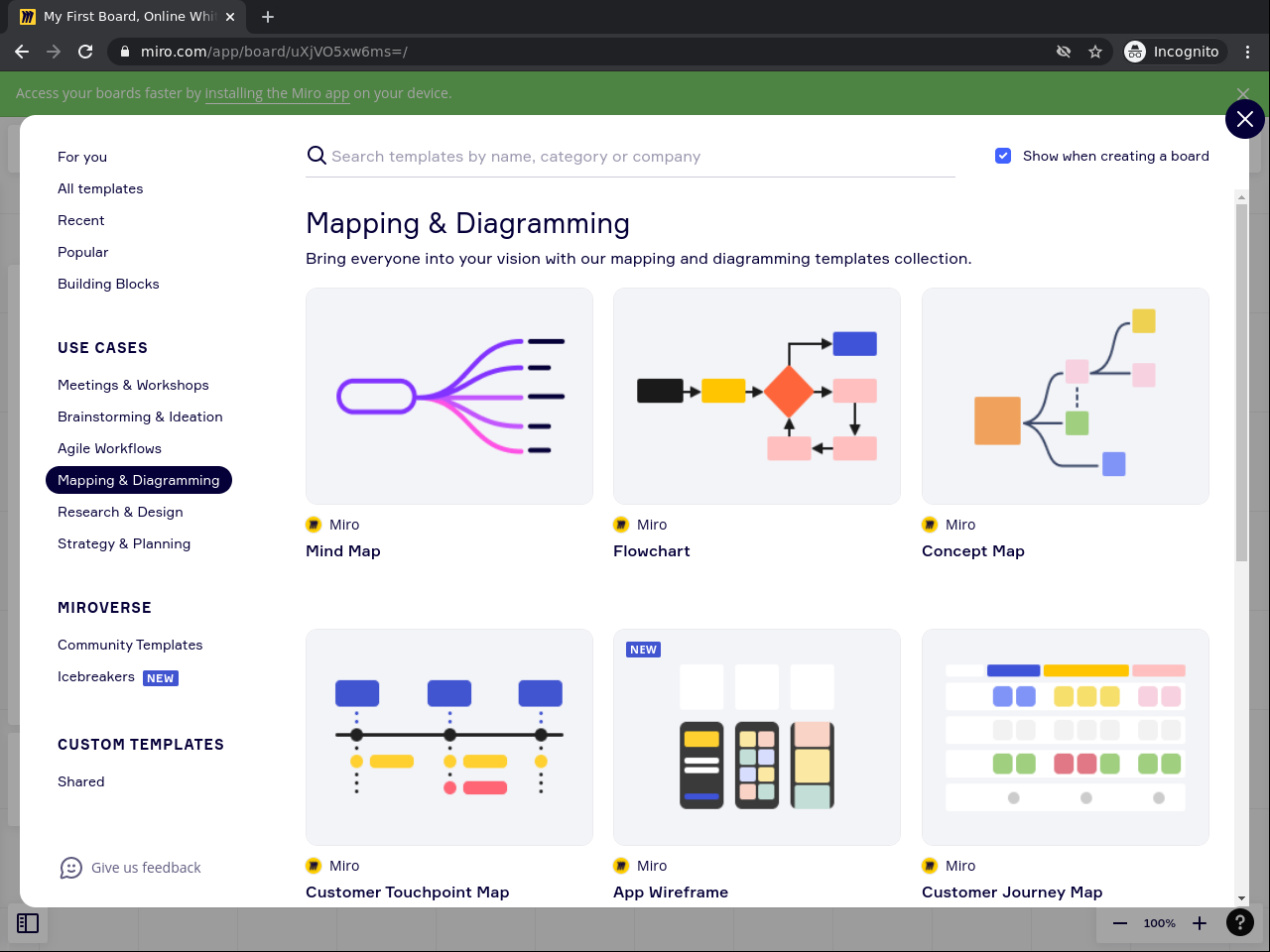Click the 100% zoom level

[1160, 923]
